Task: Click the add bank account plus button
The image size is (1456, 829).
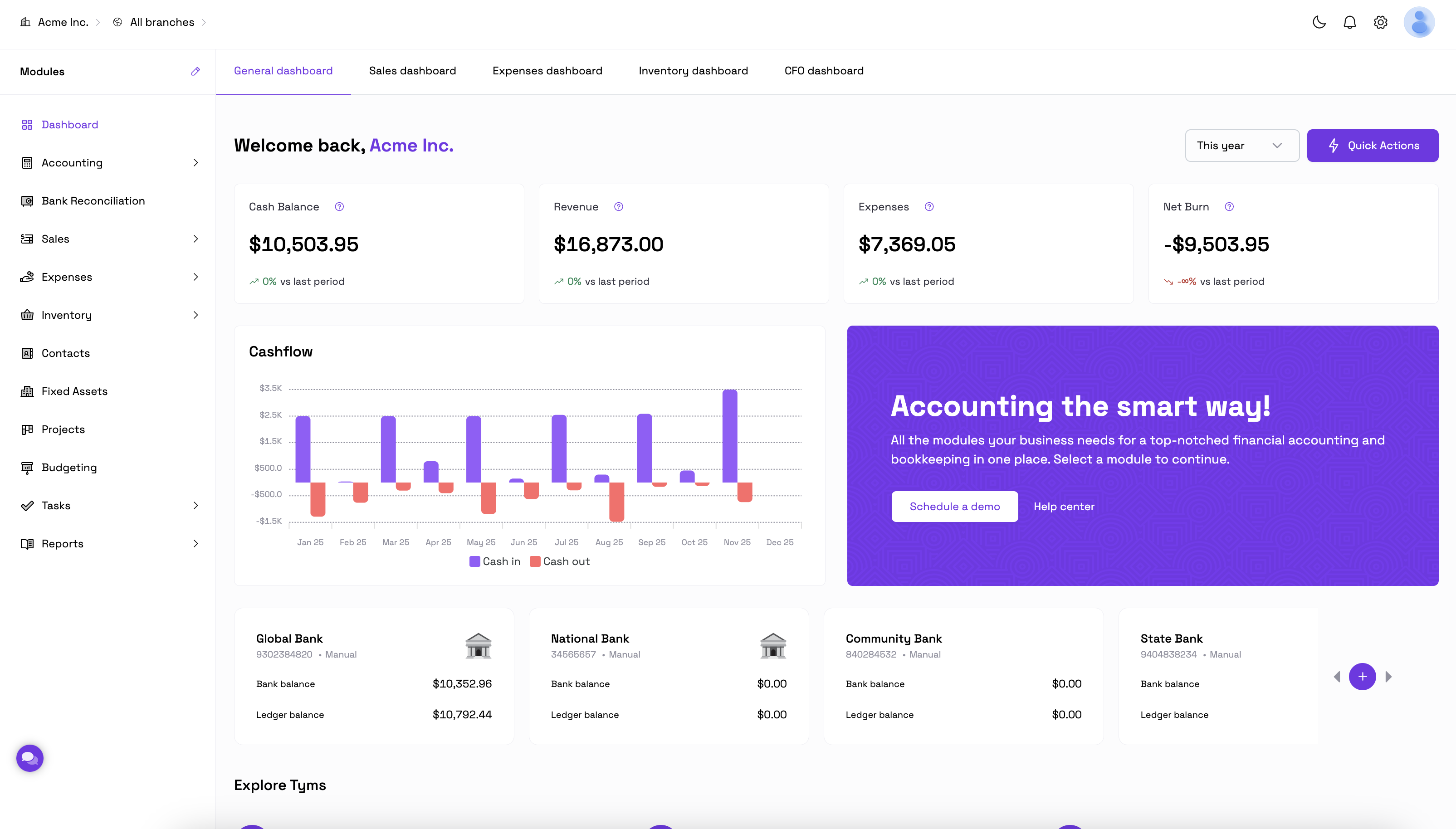Action: 1362,677
